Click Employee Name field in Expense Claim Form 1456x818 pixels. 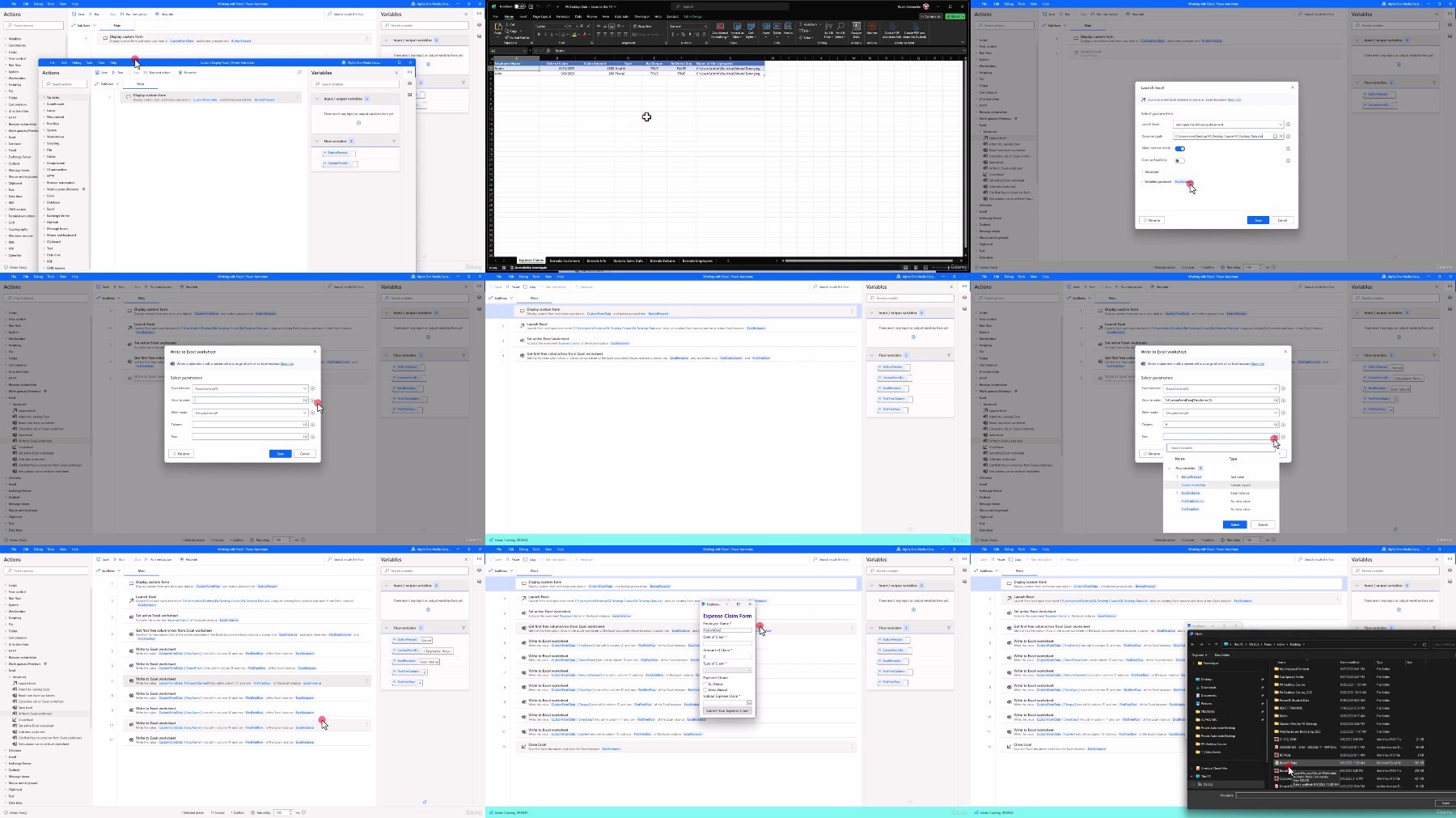coord(727,630)
